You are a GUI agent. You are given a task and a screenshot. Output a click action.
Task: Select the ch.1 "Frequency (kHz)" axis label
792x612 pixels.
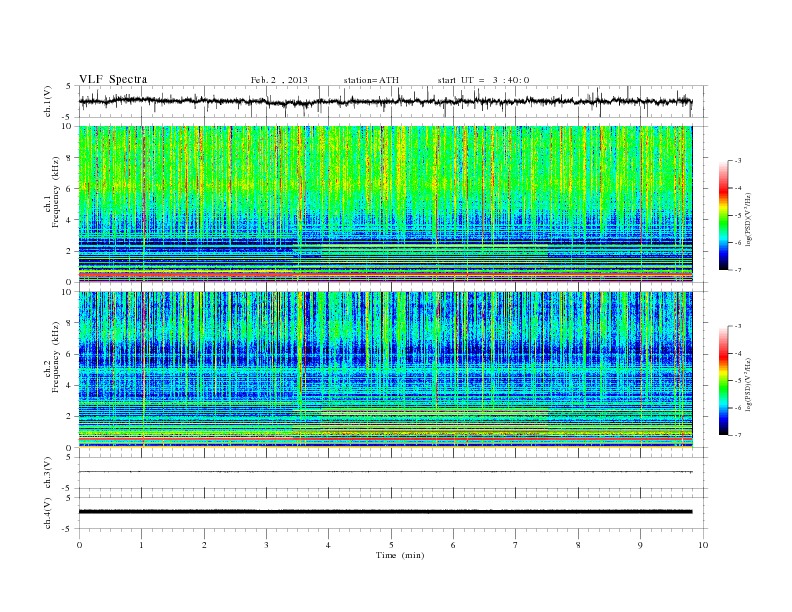[x=56, y=192]
